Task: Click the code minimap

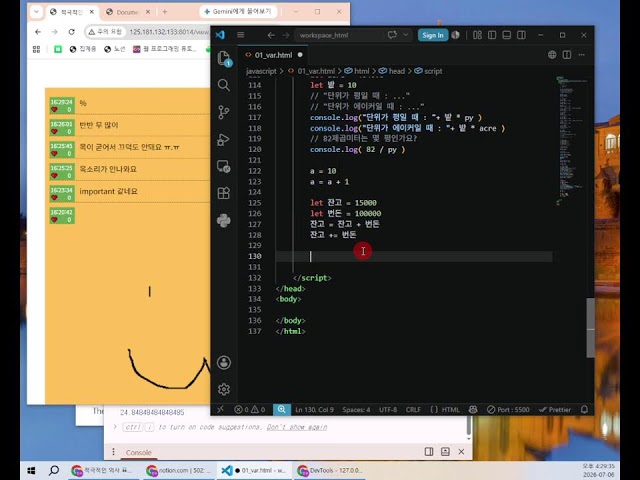Action: coord(571,141)
